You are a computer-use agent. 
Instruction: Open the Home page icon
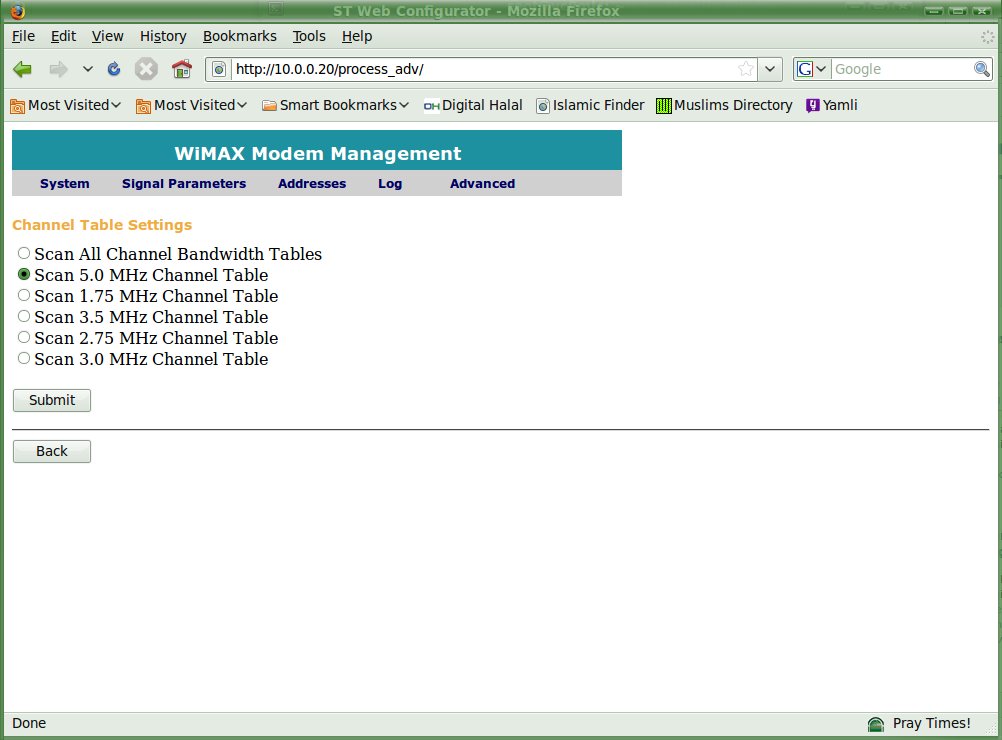pos(181,69)
